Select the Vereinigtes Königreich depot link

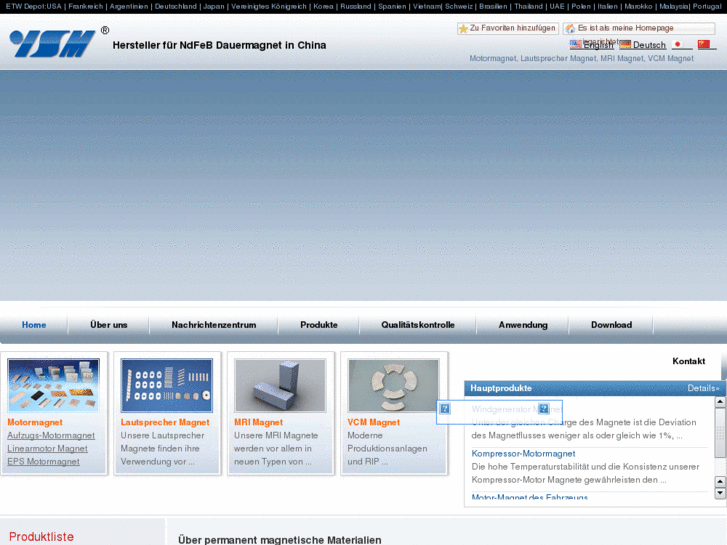(x=269, y=6)
